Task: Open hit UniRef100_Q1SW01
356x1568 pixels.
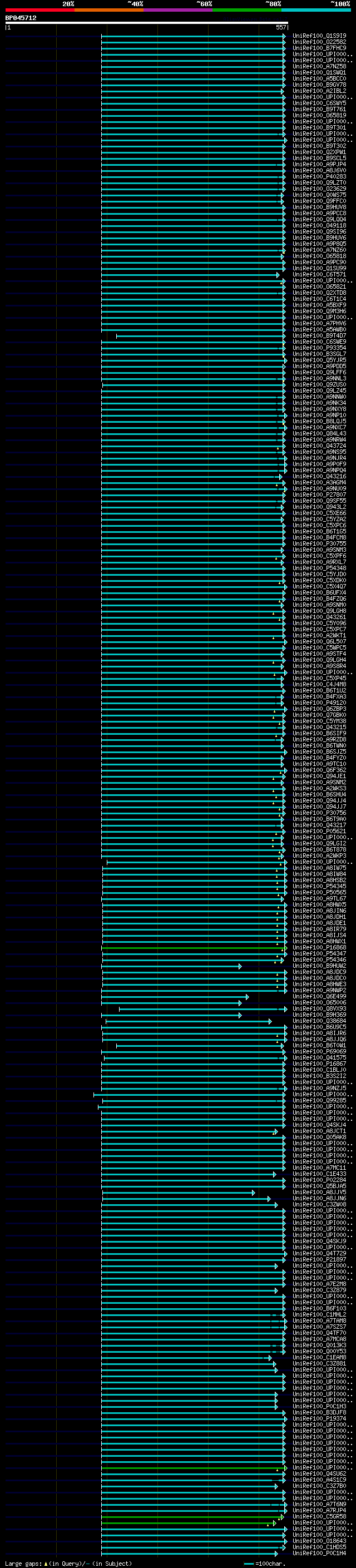Action: [319, 72]
